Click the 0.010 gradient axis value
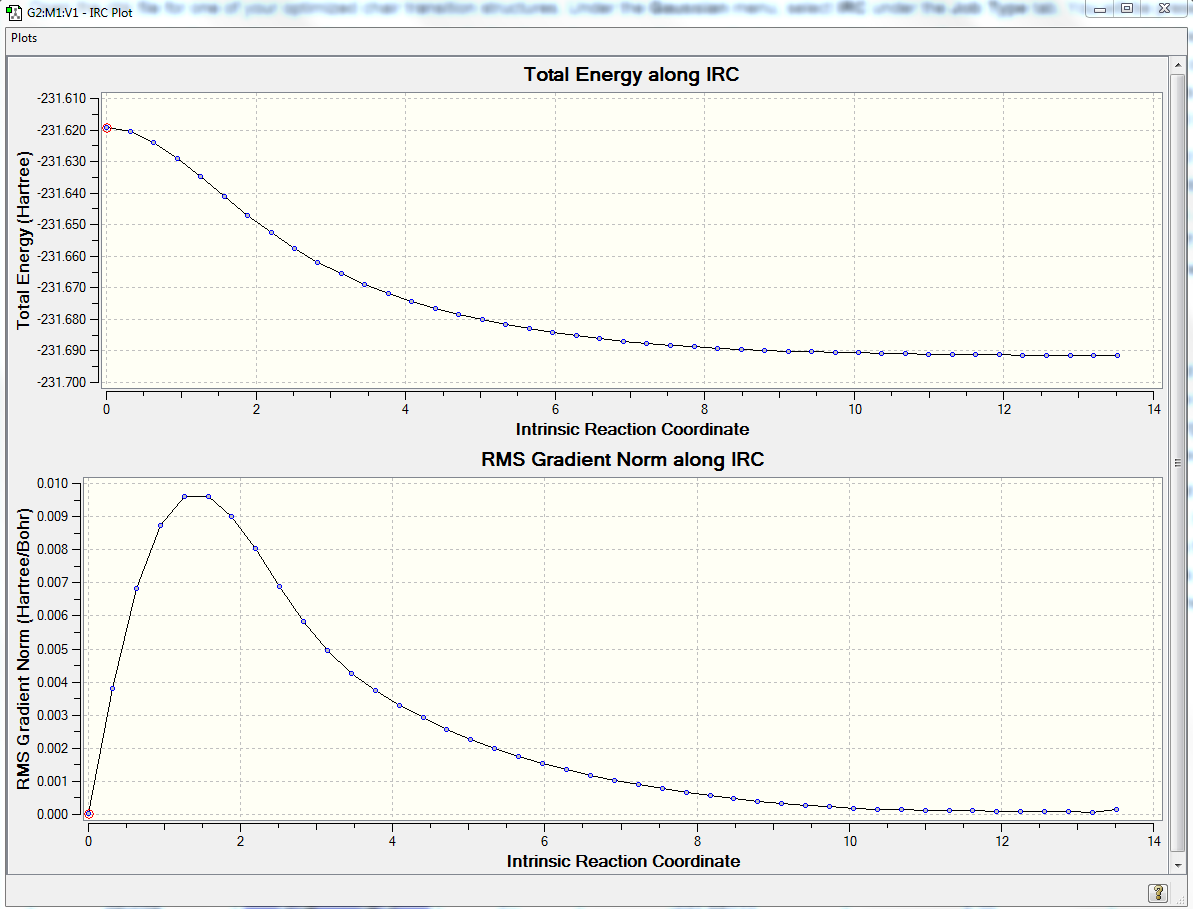 pyautogui.click(x=52, y=484)
